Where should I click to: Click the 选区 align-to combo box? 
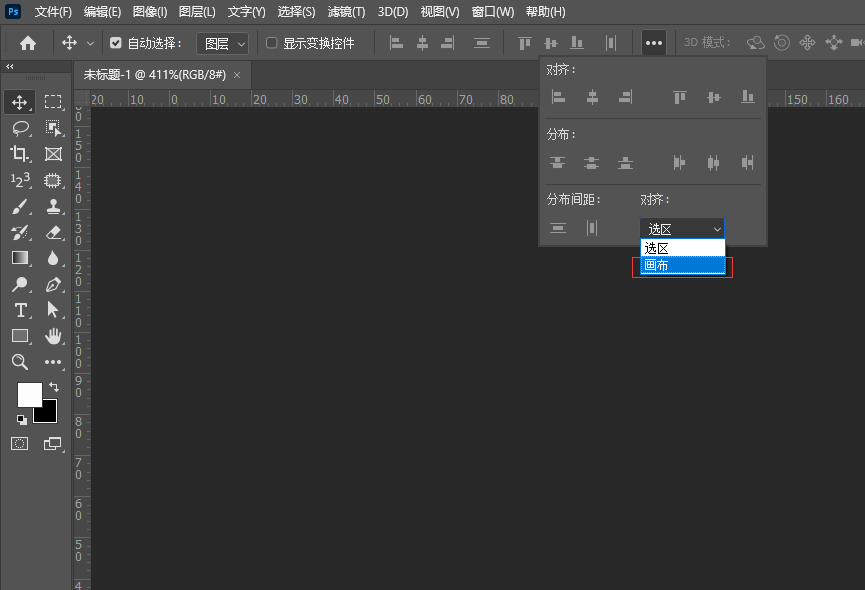[682, 229]
